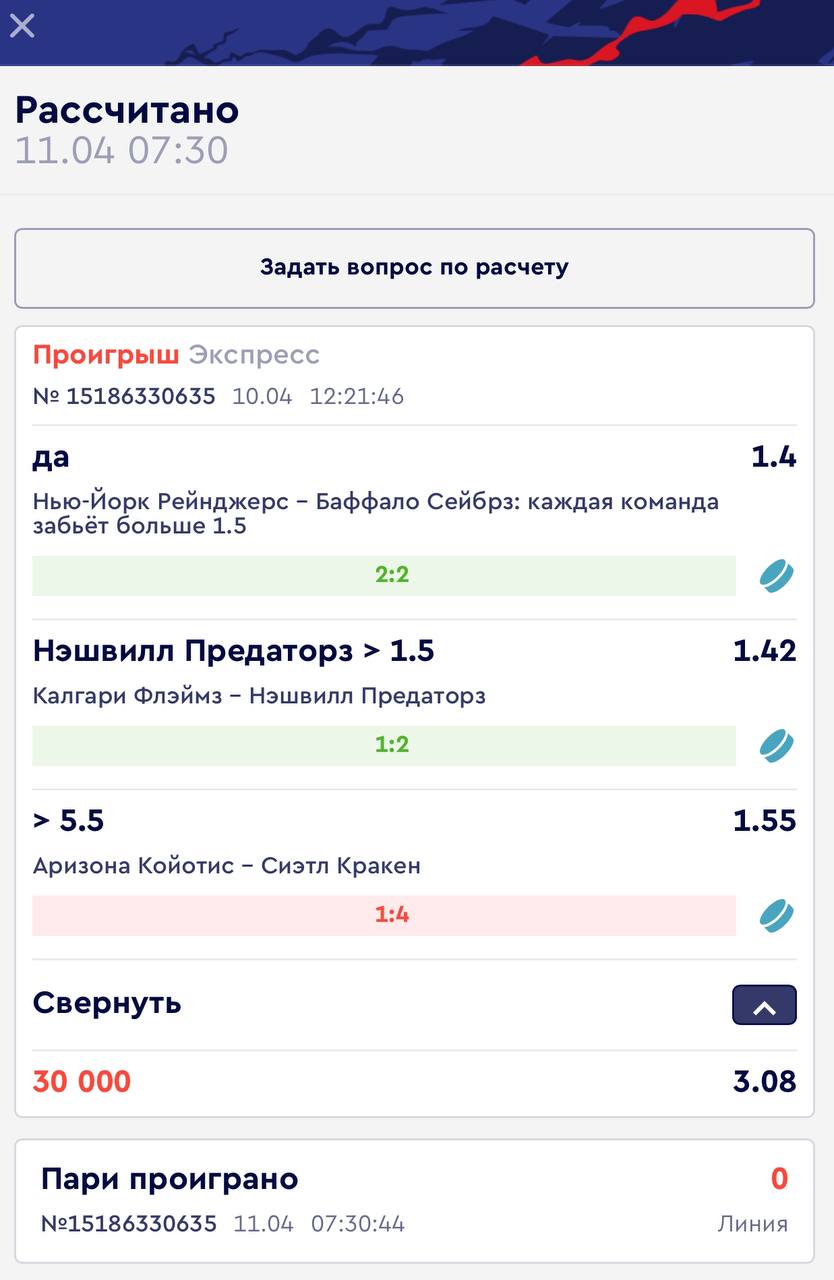Click hockey puck icon for Arizona–Seattle match
834x1280 pixels.
pos(776,915)
